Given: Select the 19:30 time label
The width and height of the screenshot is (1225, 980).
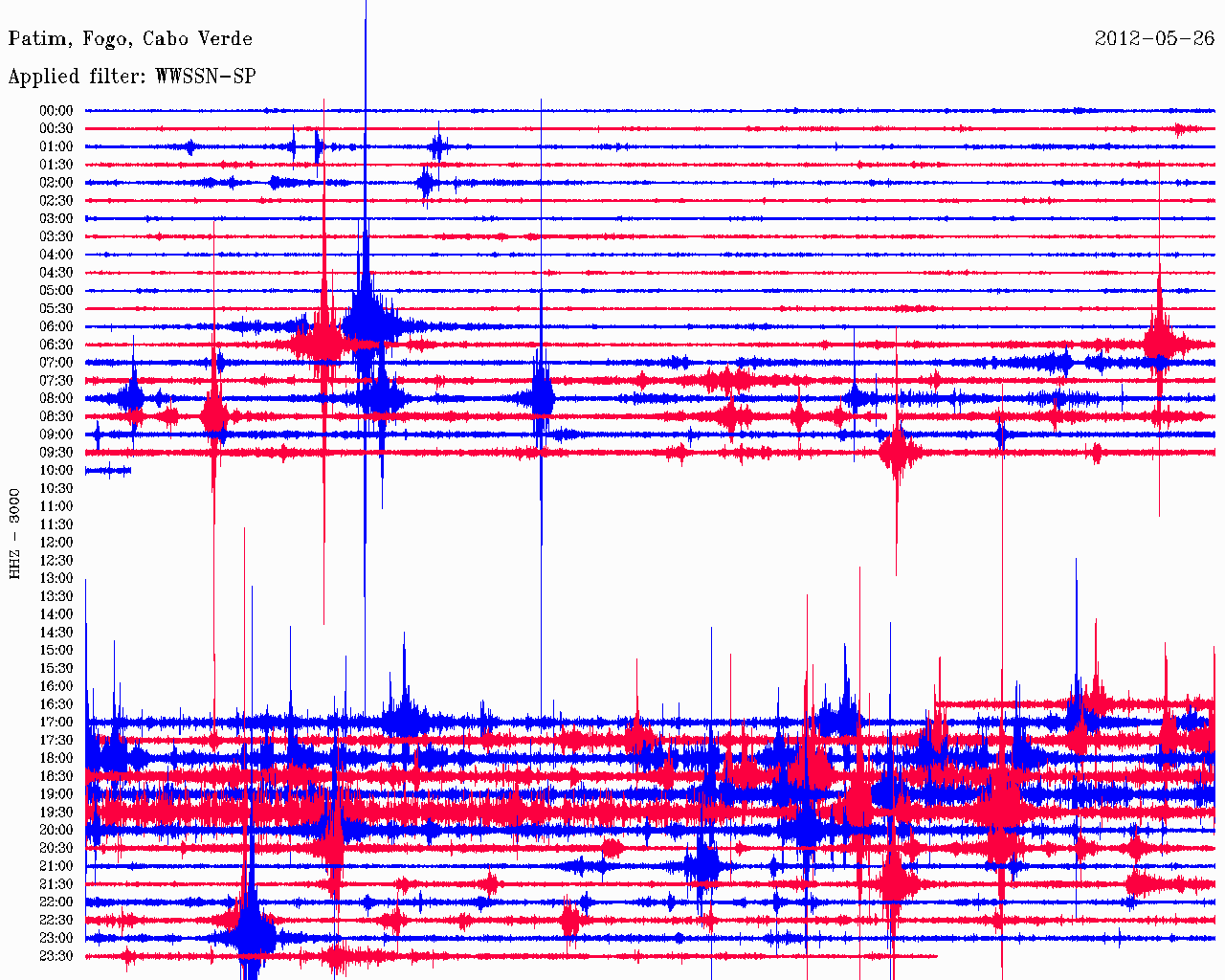Looking at the screenshot, I should [x=56, y=813].
